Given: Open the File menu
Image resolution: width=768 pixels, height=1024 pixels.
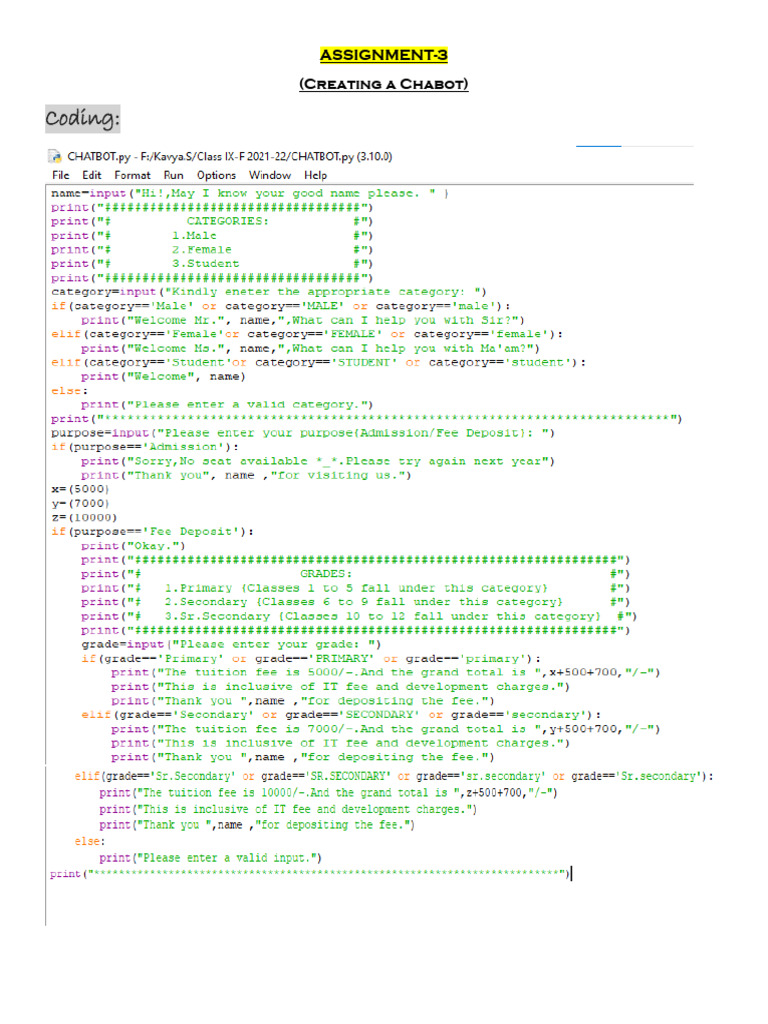Looking at the screenshot, I should point(61,175).
